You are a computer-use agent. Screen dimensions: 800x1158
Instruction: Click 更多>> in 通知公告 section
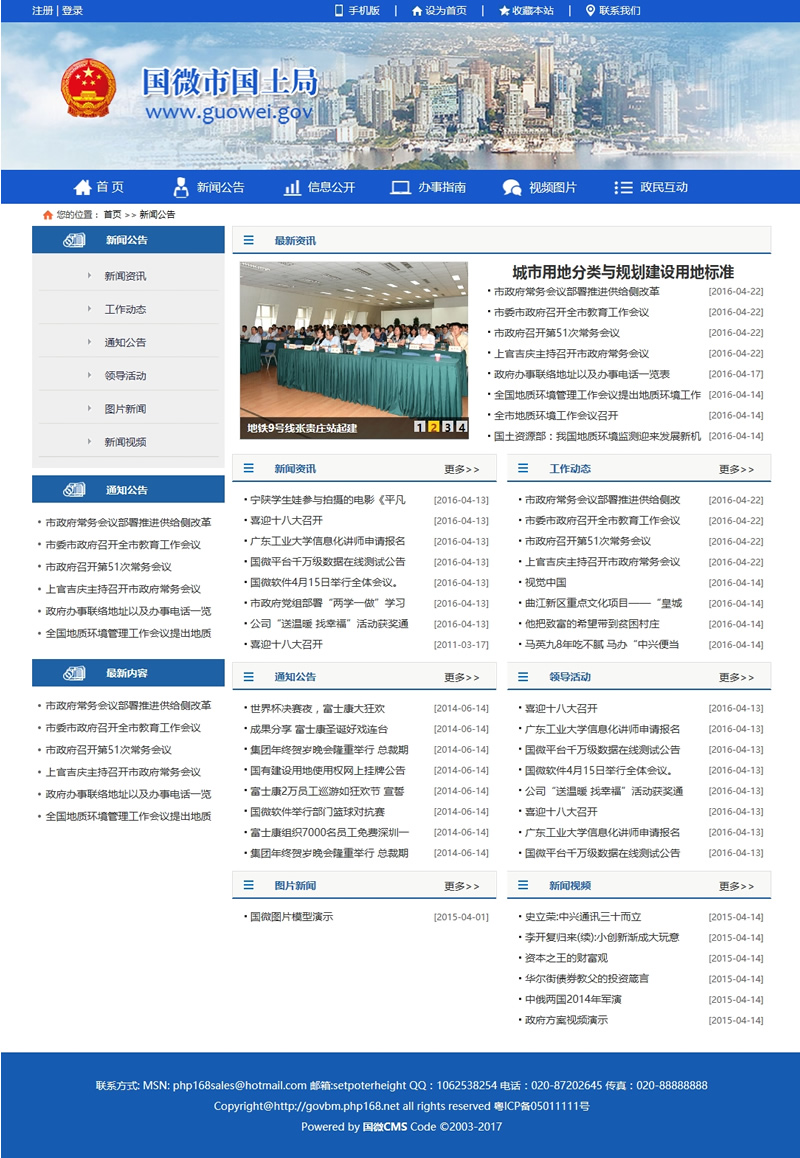point(462,678)
